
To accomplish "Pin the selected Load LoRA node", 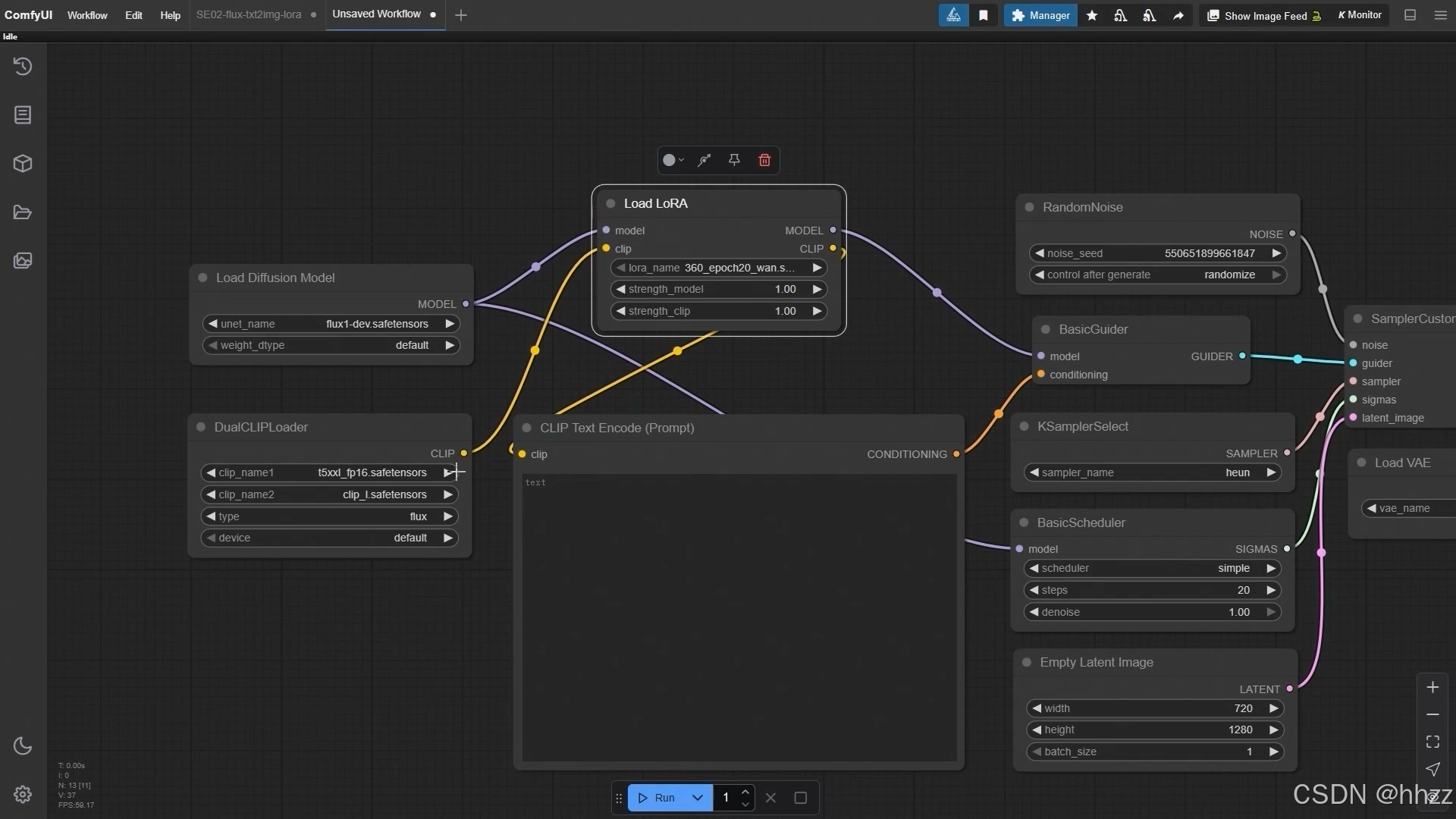I will (x=734, y=160).
